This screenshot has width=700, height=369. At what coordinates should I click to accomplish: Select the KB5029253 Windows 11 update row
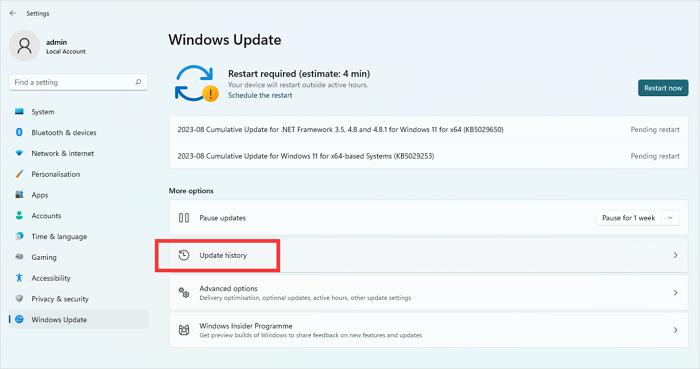pyautogui.click(x=429, y=156)
